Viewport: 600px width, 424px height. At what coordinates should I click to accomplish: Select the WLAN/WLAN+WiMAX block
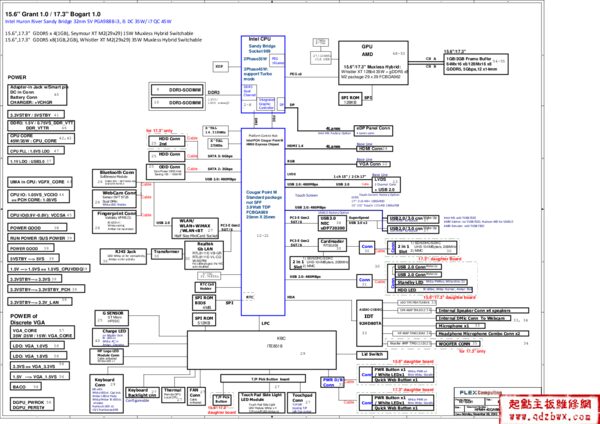point(195,228)
